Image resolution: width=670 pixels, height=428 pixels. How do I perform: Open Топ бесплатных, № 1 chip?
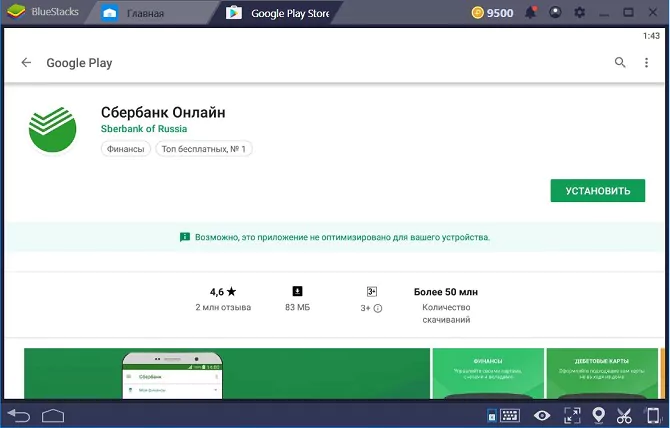pos(204,149)
